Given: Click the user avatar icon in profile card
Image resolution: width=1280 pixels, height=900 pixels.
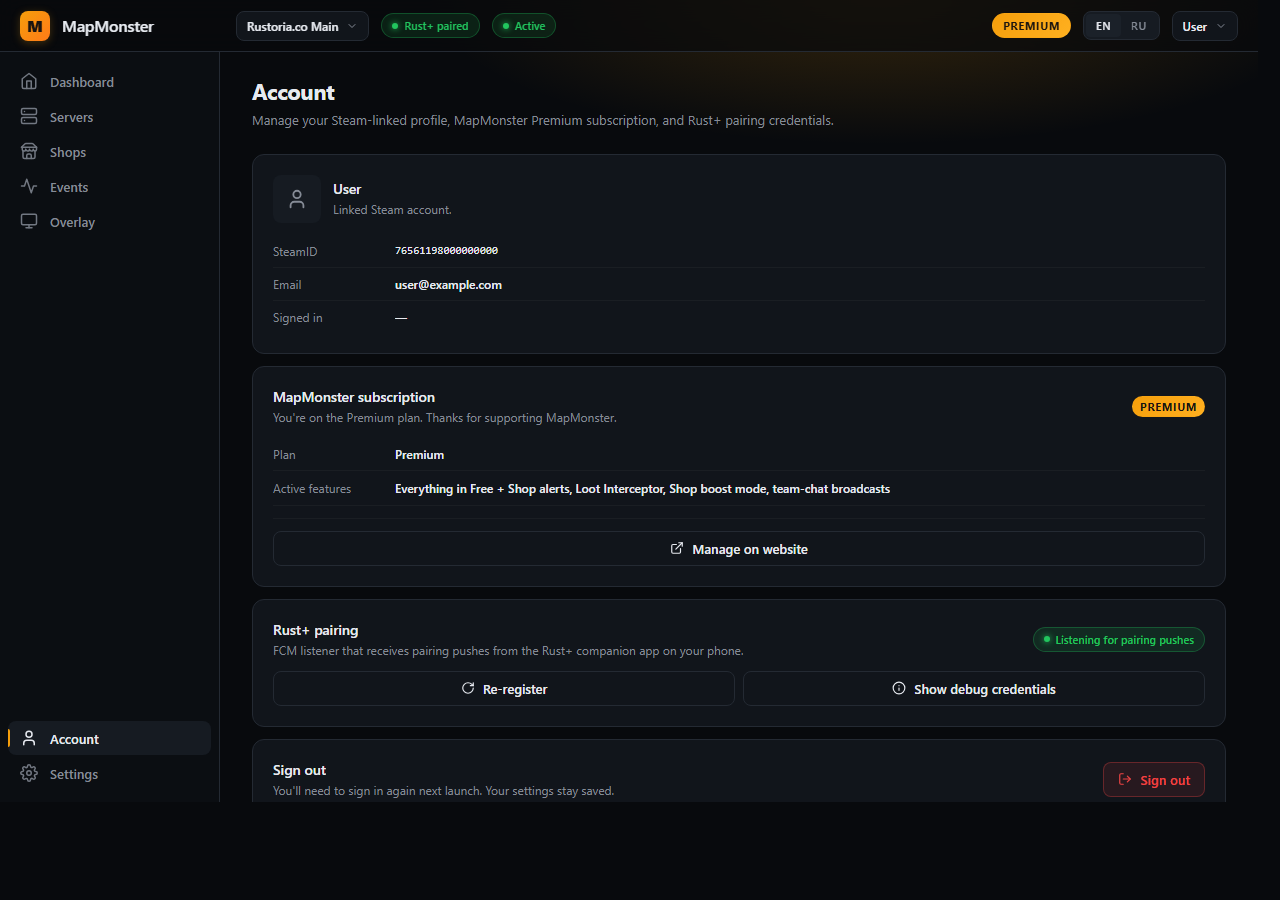Looking at the screenshot, I should coord(297,199).
